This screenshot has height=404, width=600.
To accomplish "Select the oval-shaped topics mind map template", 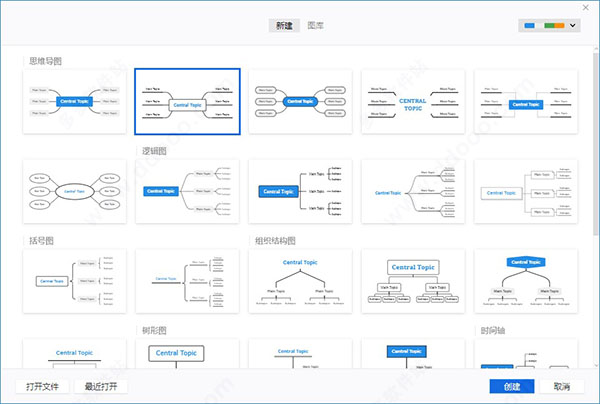I will coord(75,191).
